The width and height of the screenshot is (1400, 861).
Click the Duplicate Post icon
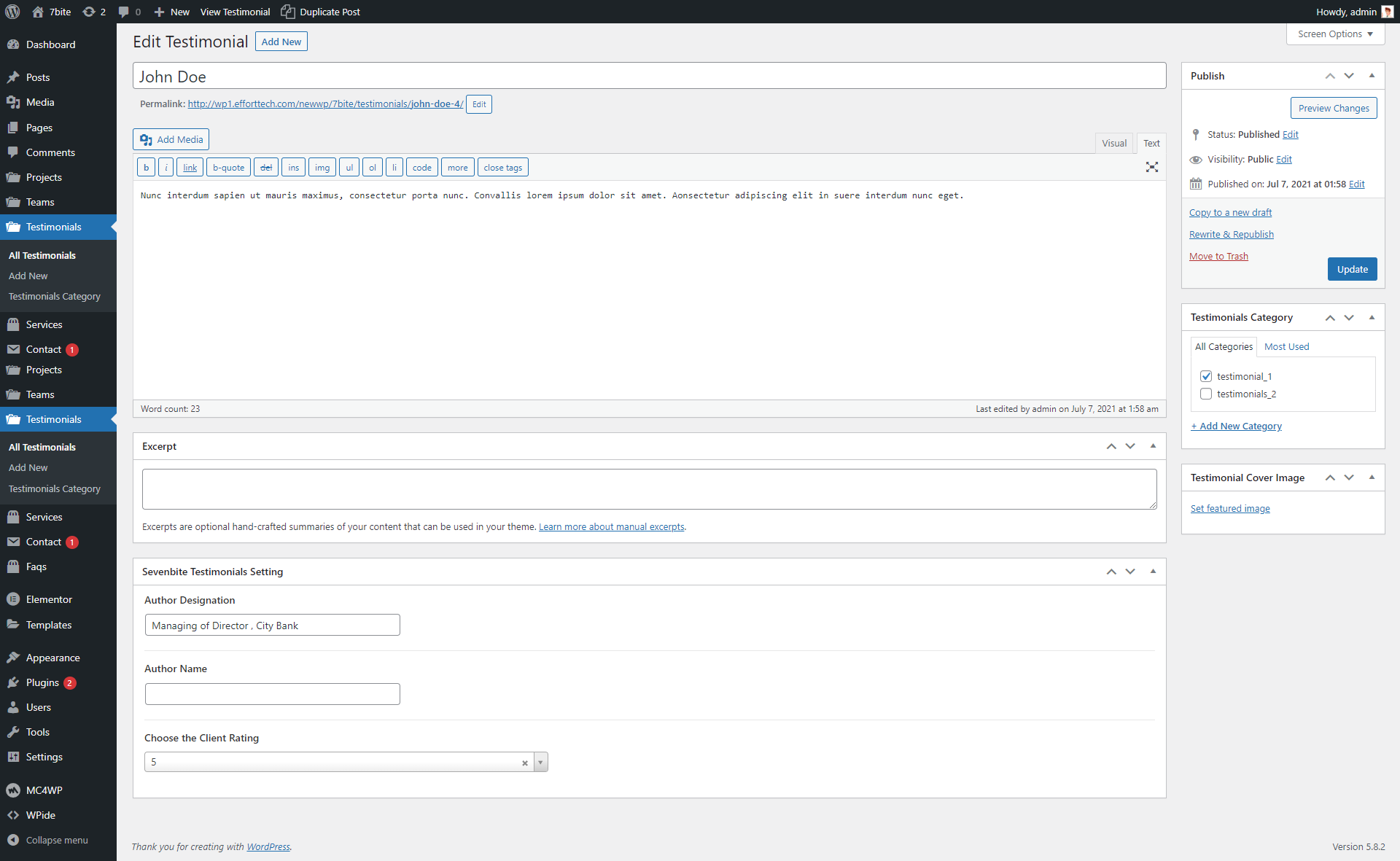pyautogui.click(x=288, y=12)
